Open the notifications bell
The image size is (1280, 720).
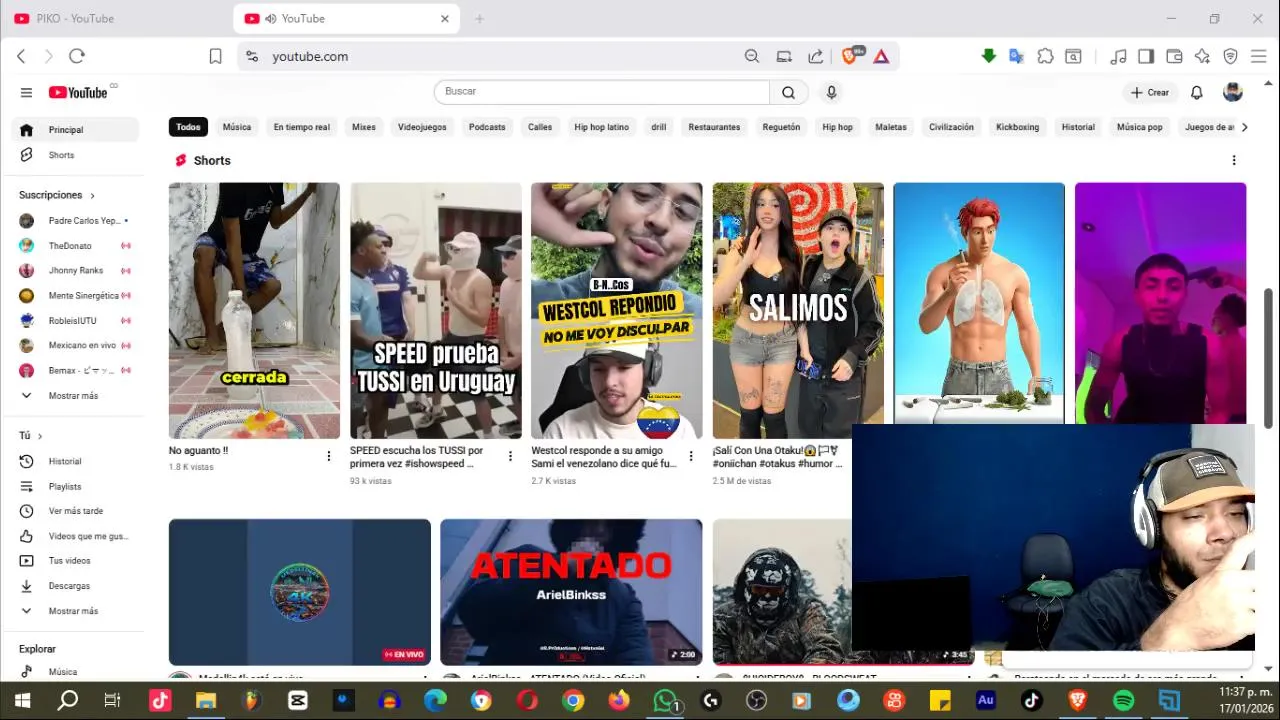coord(1196,92)
